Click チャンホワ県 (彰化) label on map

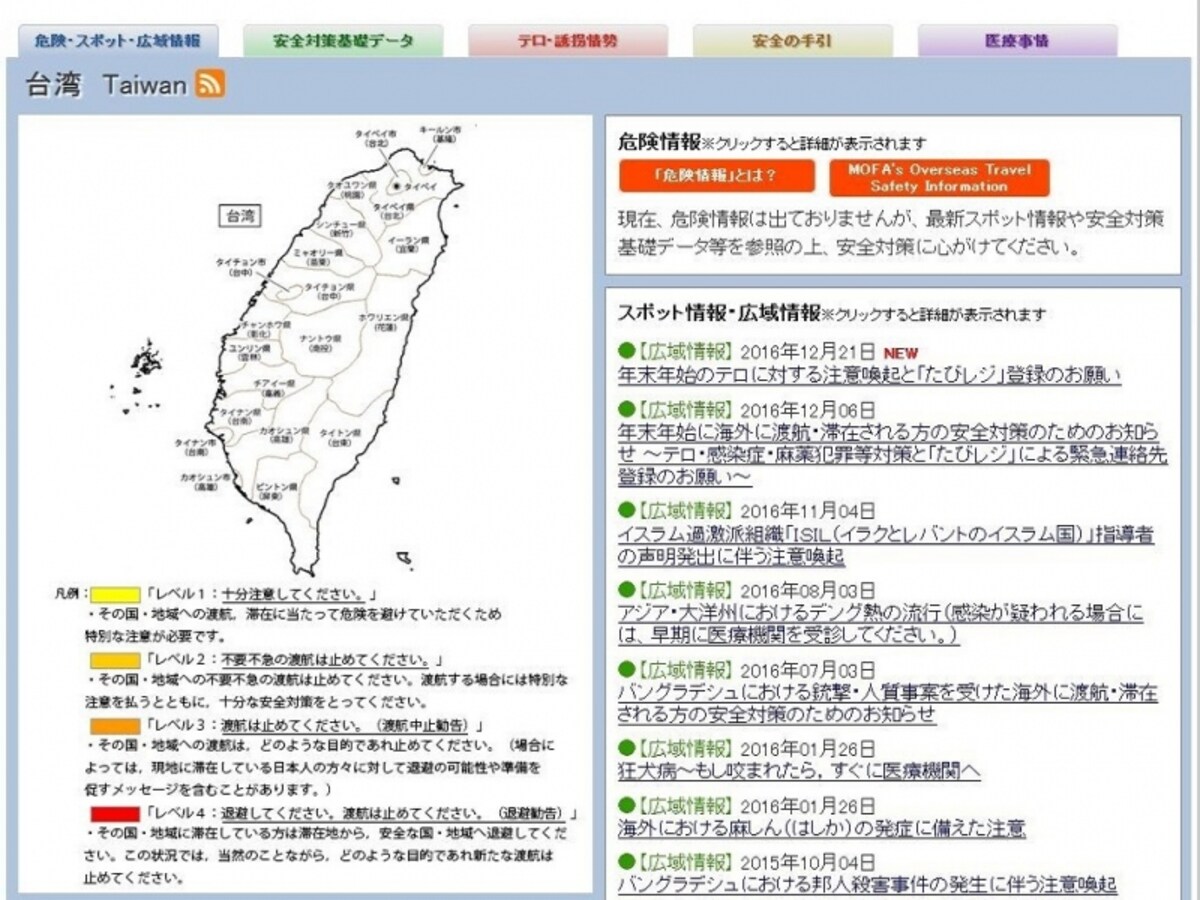tap(266, 329)
